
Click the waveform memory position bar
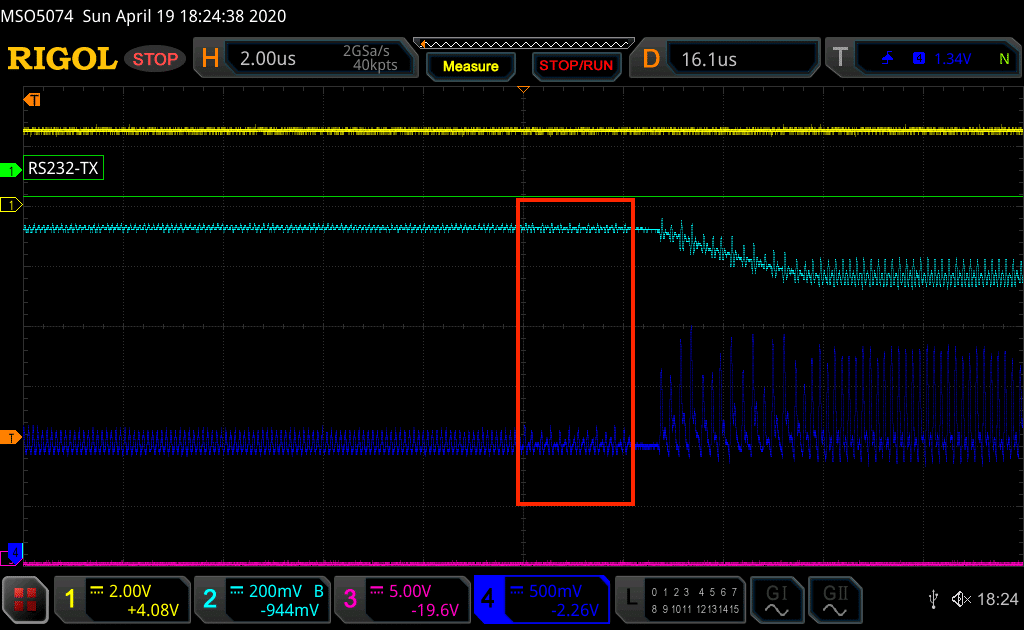point(526,43)
